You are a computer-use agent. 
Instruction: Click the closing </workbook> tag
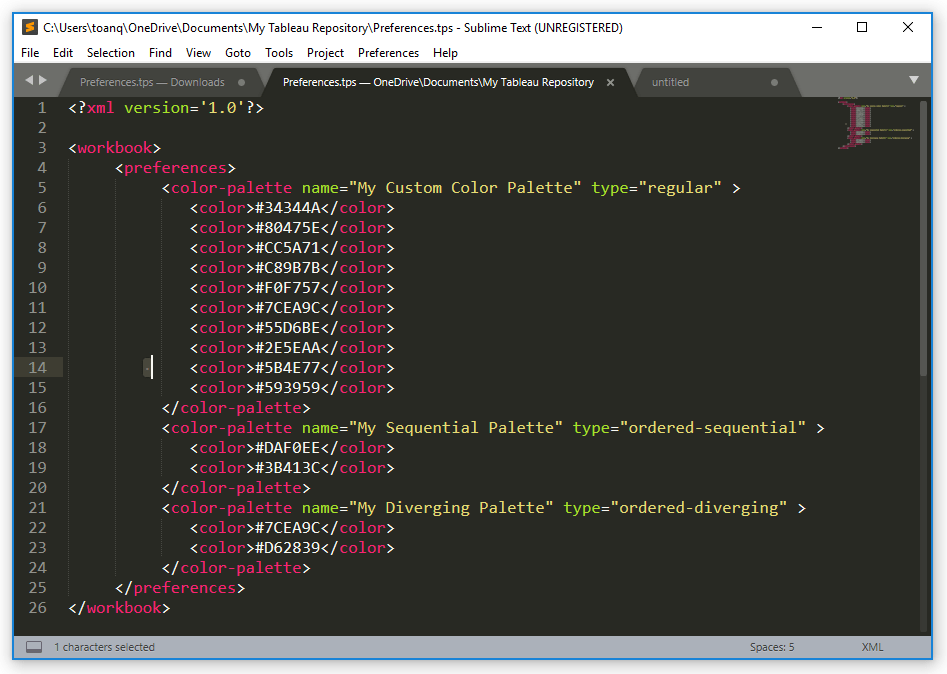coord(120,608)
